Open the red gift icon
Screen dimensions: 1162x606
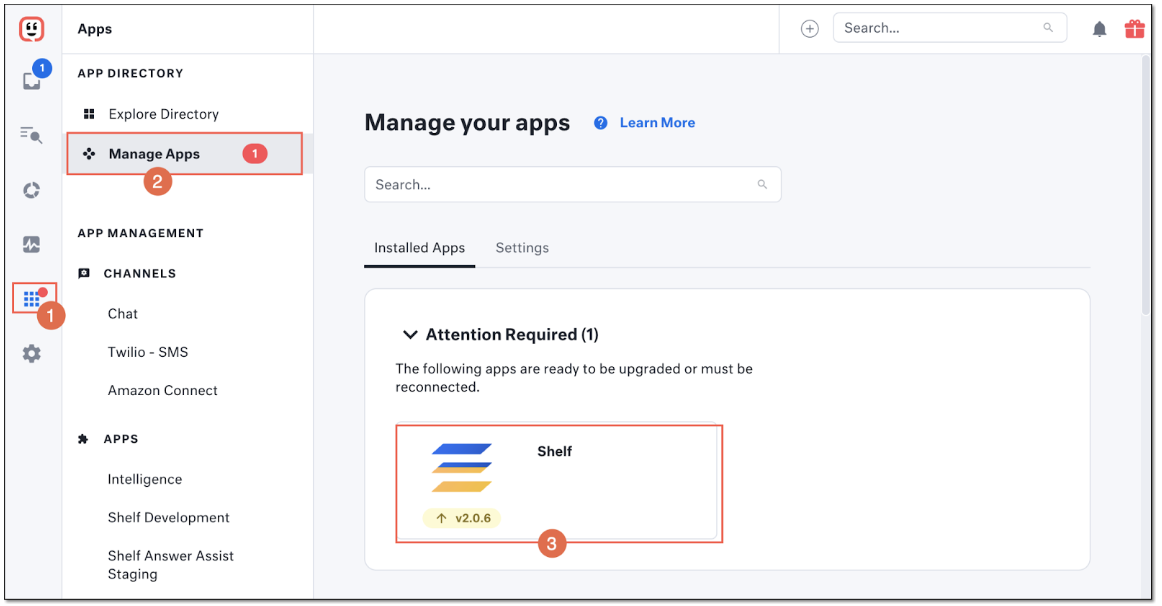pyautogui.click(x=1135, y=29)
